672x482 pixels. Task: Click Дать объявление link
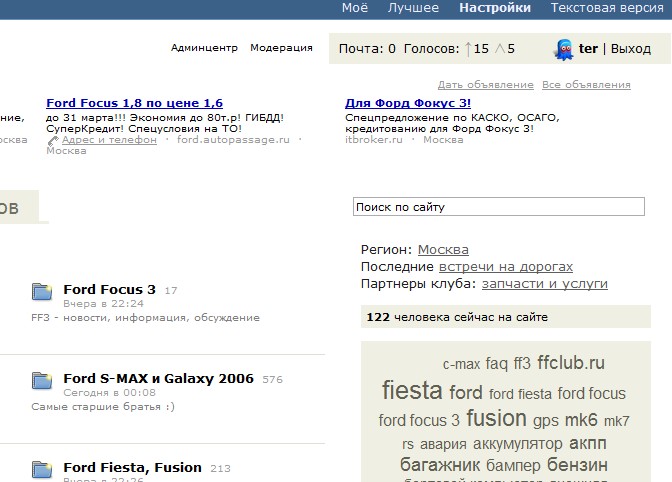(x=486, y=85)
